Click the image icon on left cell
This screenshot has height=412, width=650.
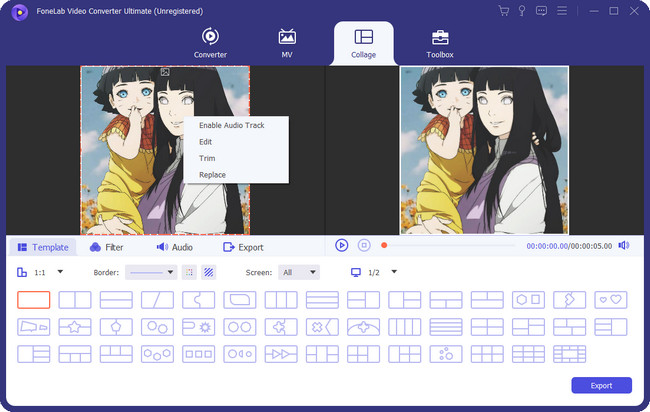[x=165, y=72]
